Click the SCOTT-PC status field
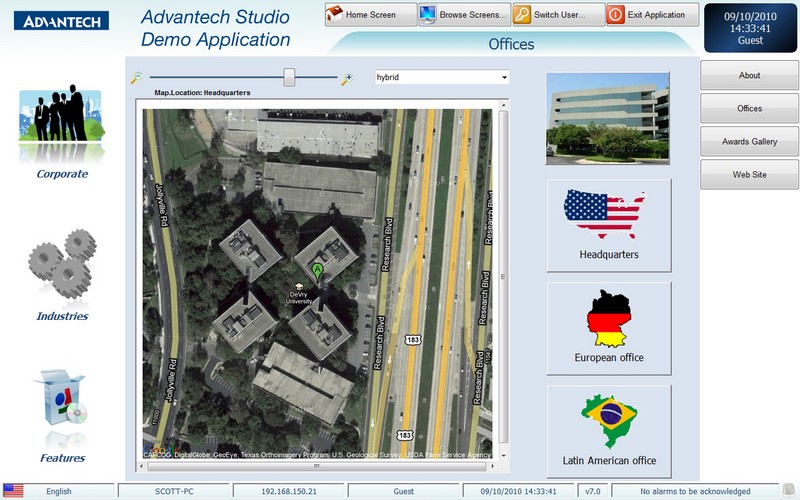Image resolution: width=800 pixels, height=500 pixels. pyautogui.click(x=174, y=491)
